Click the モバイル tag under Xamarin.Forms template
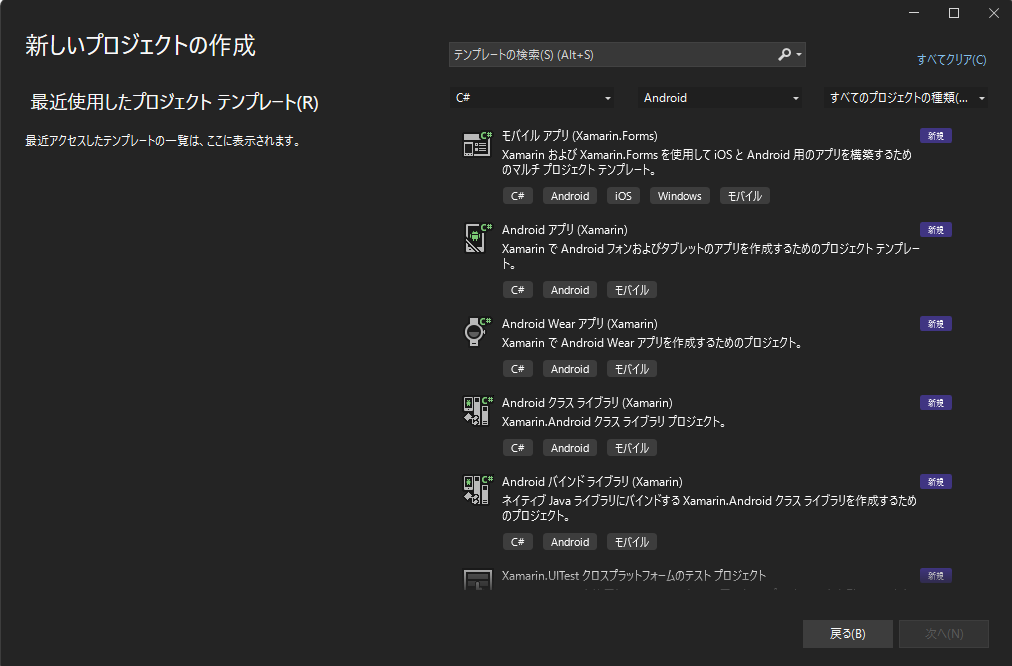1012x666 pixels. [745, 196]
